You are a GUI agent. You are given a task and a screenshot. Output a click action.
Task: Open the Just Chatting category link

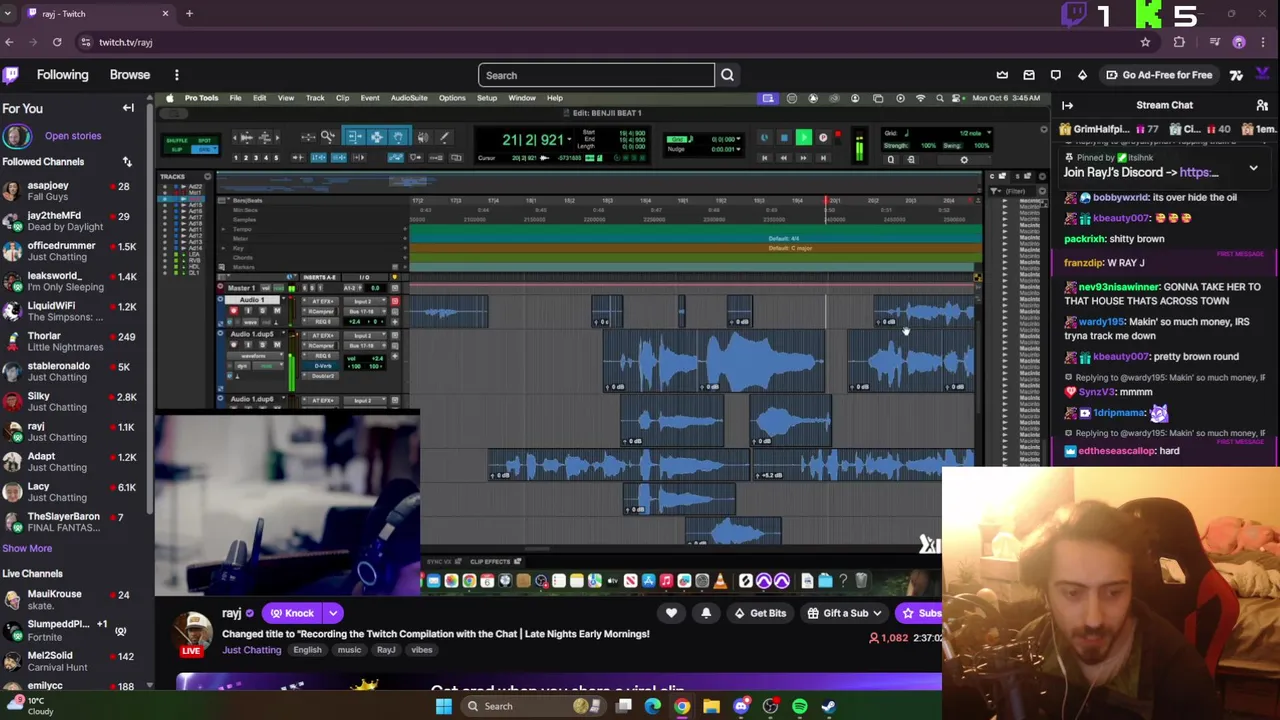pos(251,650)
